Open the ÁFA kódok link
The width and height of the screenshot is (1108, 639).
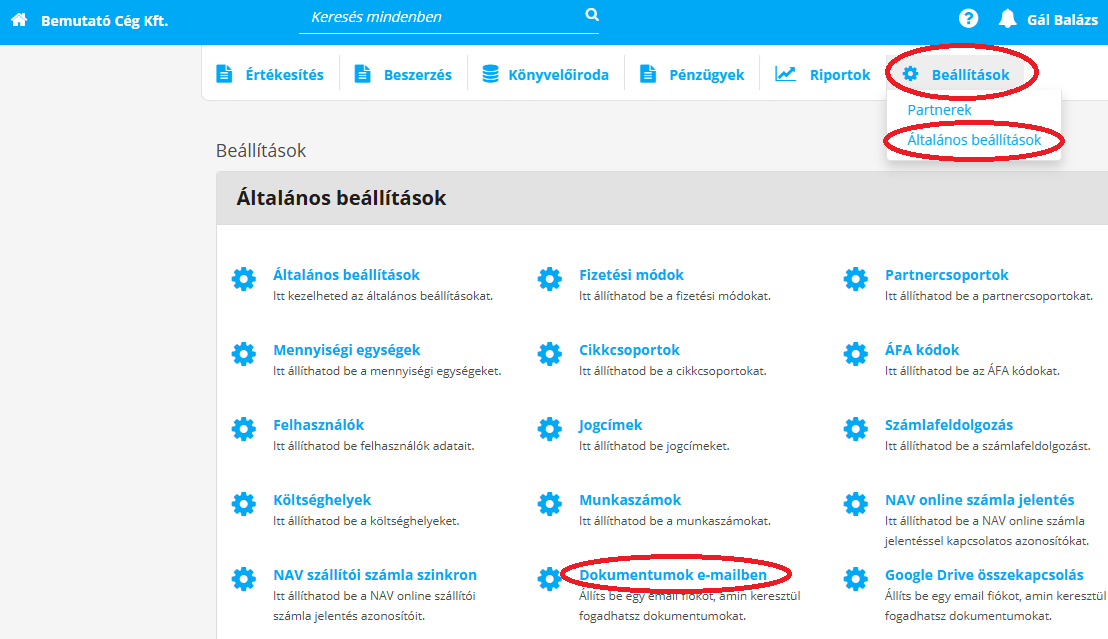click(921, 350)
